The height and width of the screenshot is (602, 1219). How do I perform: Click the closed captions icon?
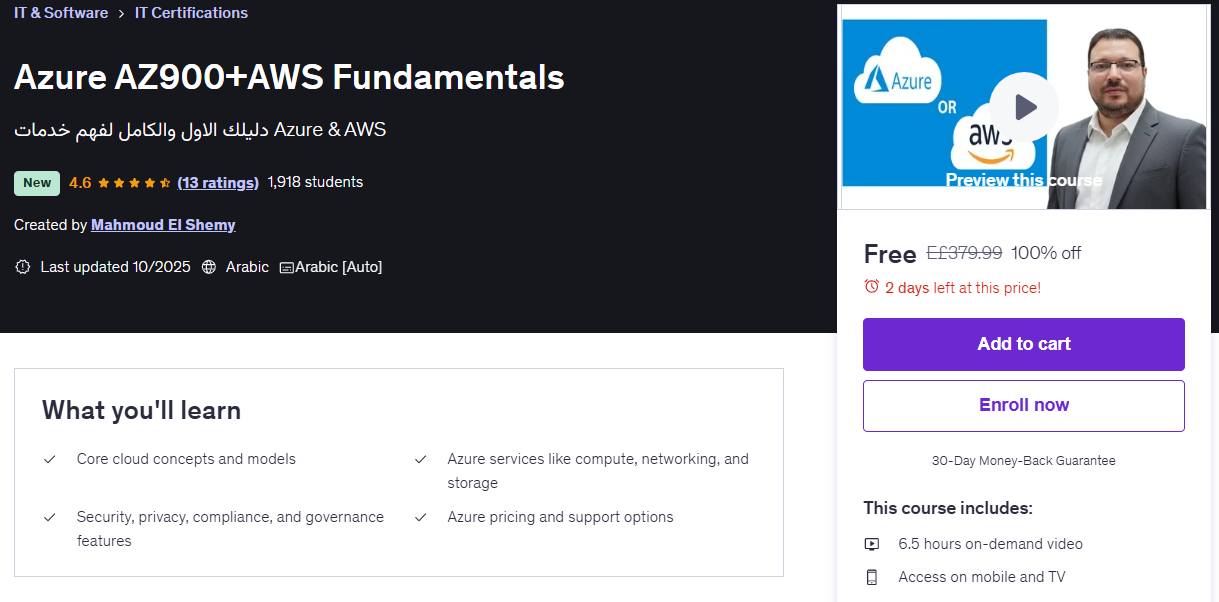click(x=286, y=267)
